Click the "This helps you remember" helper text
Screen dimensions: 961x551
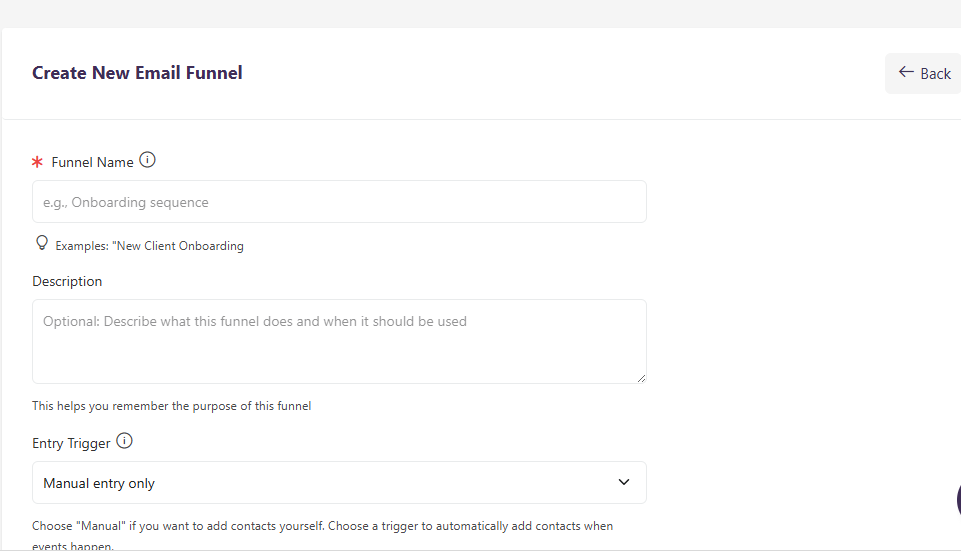(171, 406)
